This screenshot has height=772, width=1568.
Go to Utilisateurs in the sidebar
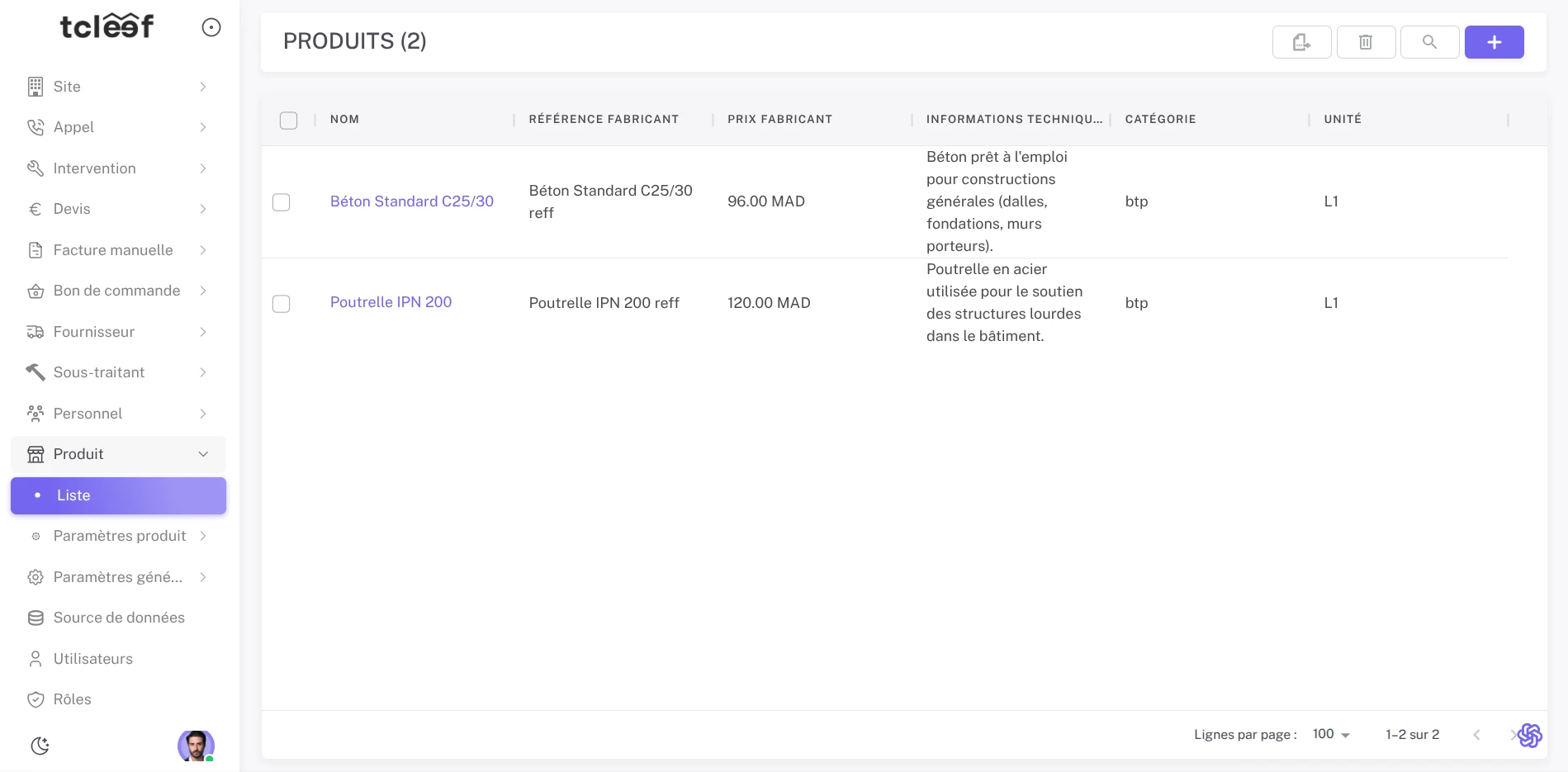tap(92, 659)
